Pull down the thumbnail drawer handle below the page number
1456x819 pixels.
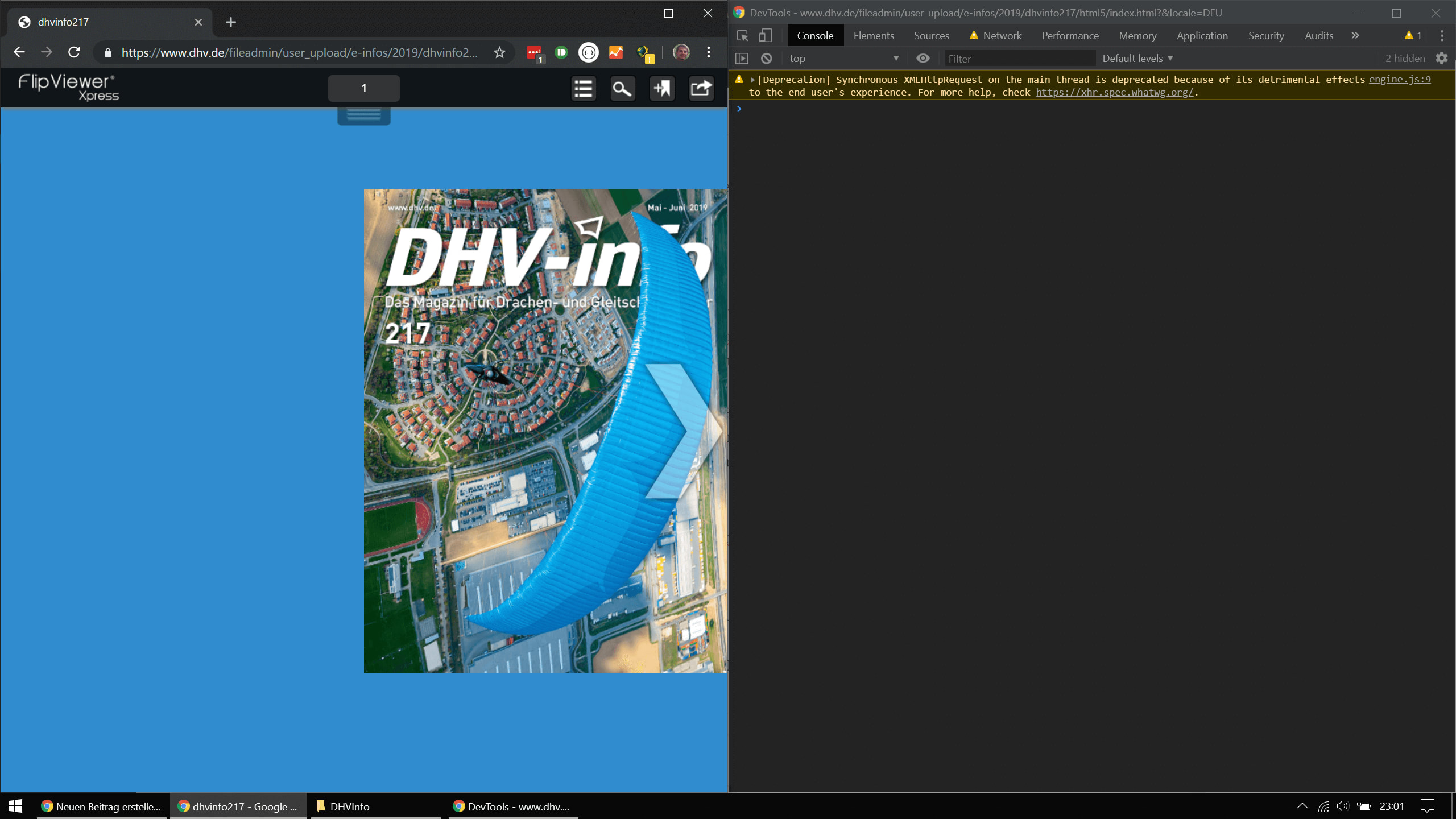point(364,115)
